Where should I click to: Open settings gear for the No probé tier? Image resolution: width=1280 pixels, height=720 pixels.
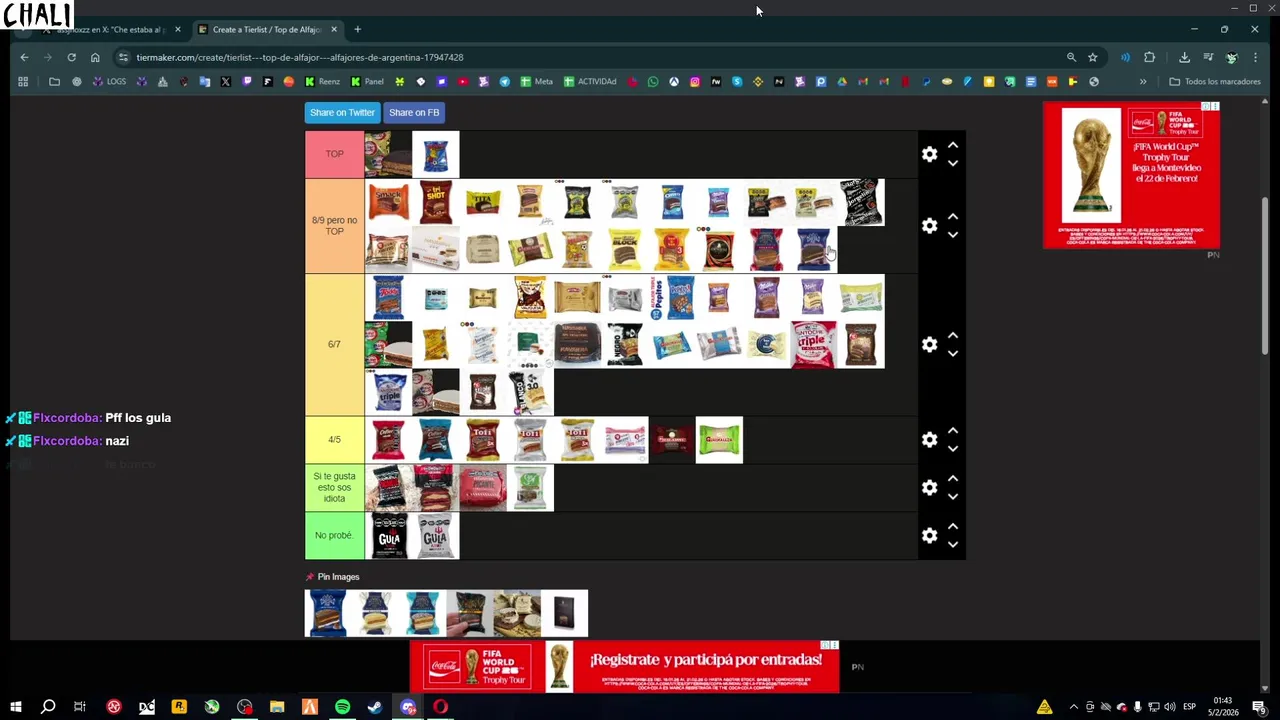(930, 535)
